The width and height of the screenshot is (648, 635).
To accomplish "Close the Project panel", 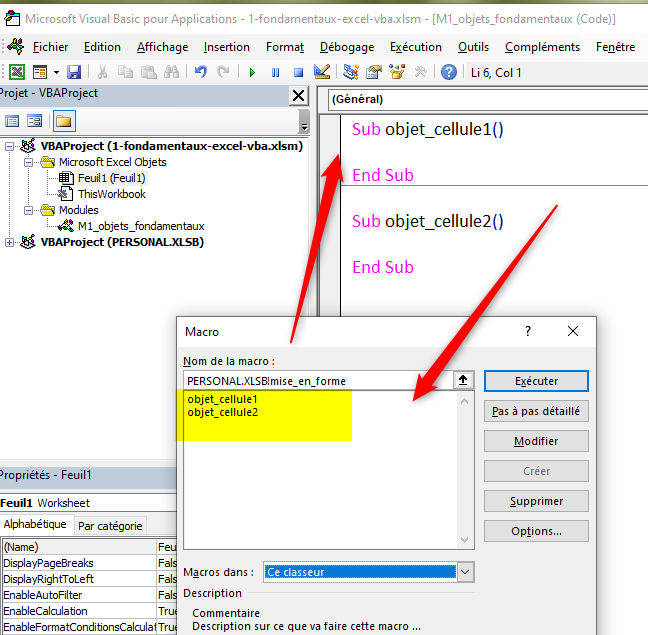I will (298, 96).
